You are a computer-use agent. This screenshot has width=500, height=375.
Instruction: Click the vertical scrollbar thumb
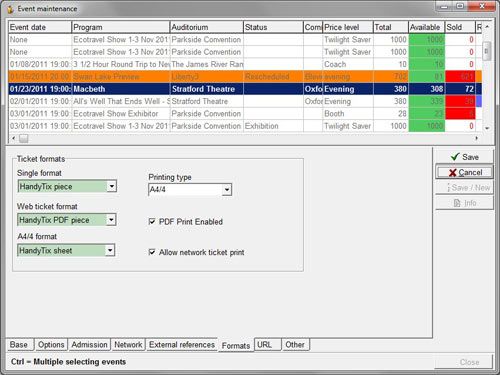click(x=487, y=51)
